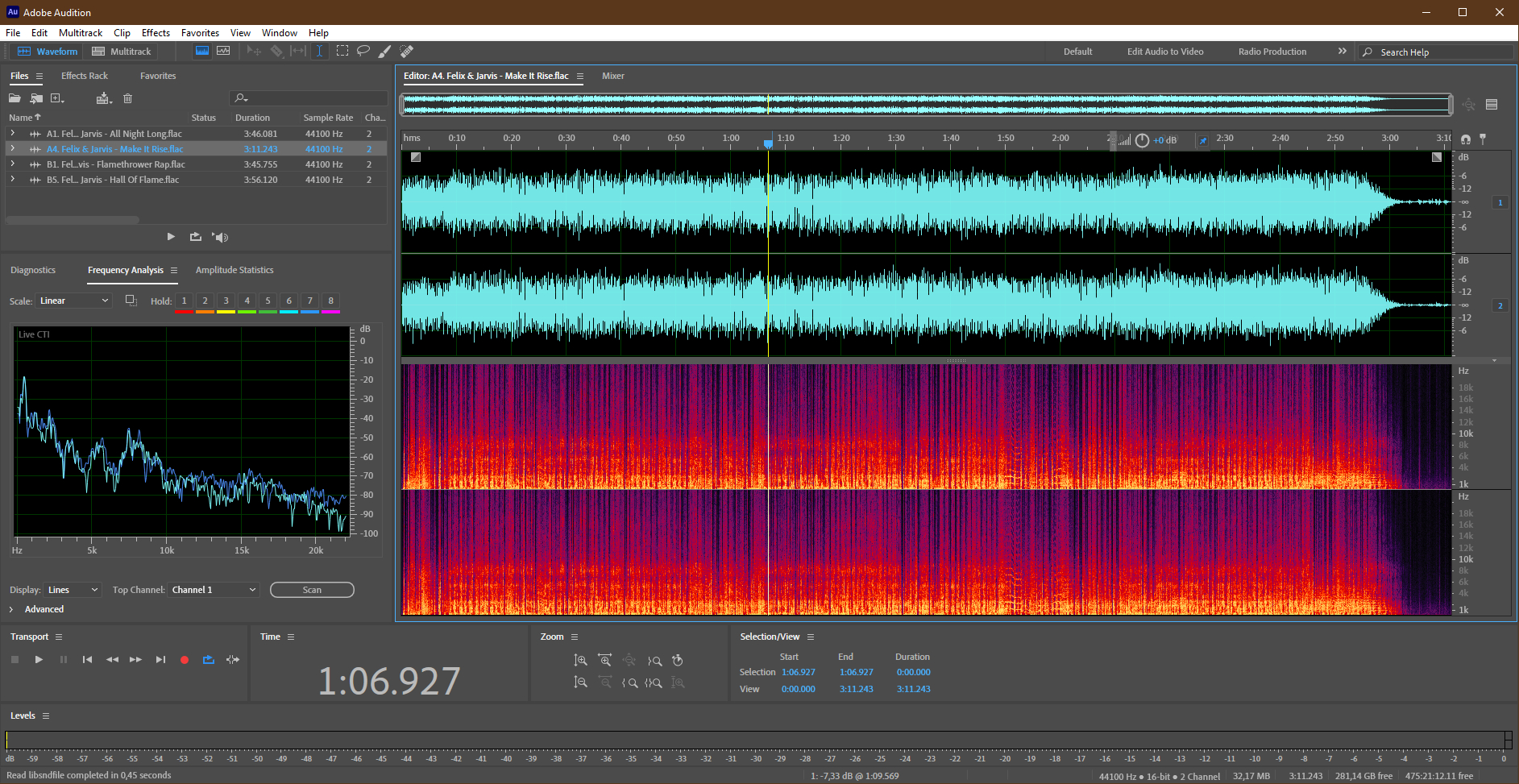Select the Move tool

click(x=254, y=51)
